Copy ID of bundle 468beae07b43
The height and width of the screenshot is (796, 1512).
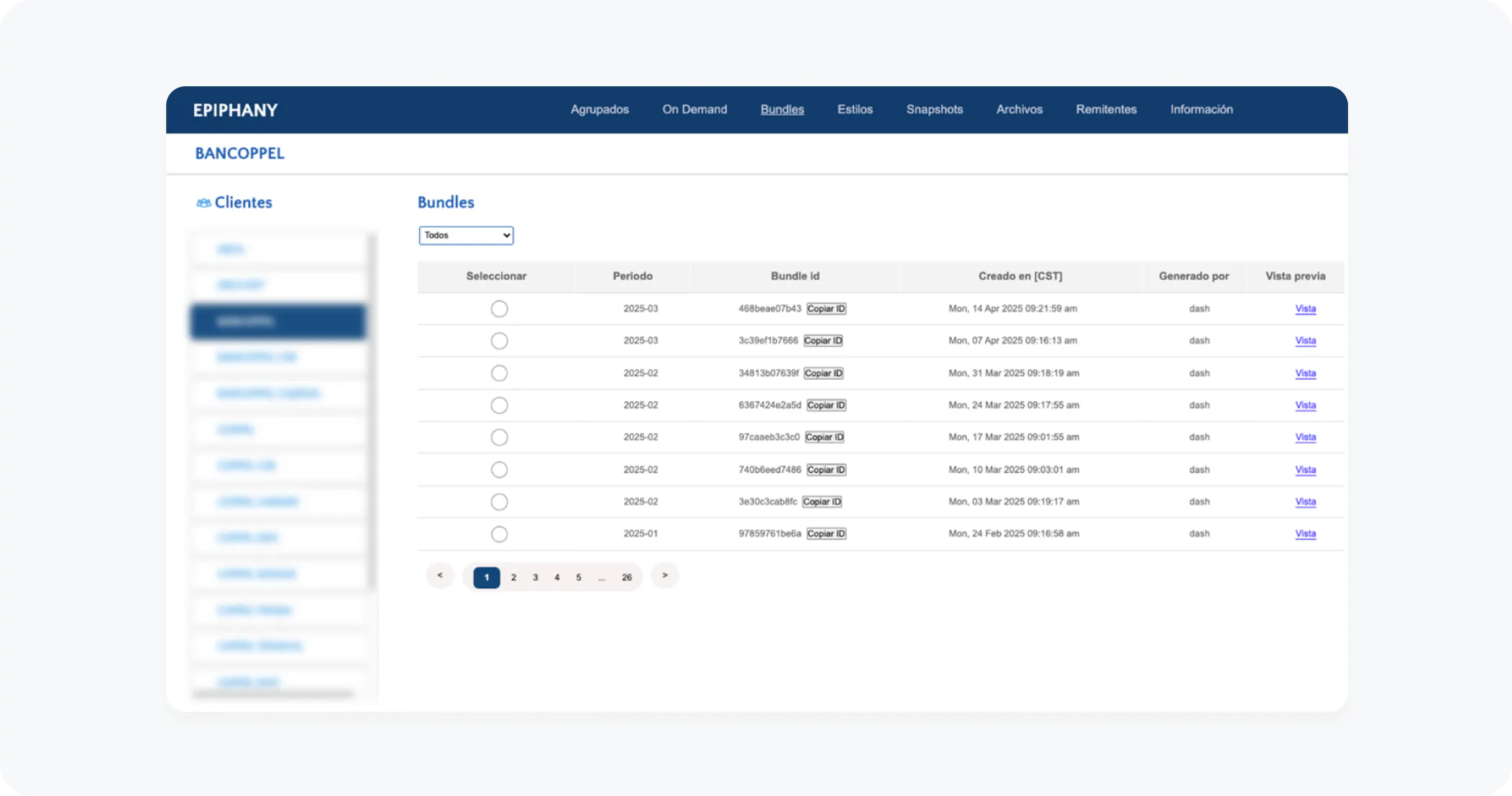tap(826, 308)
